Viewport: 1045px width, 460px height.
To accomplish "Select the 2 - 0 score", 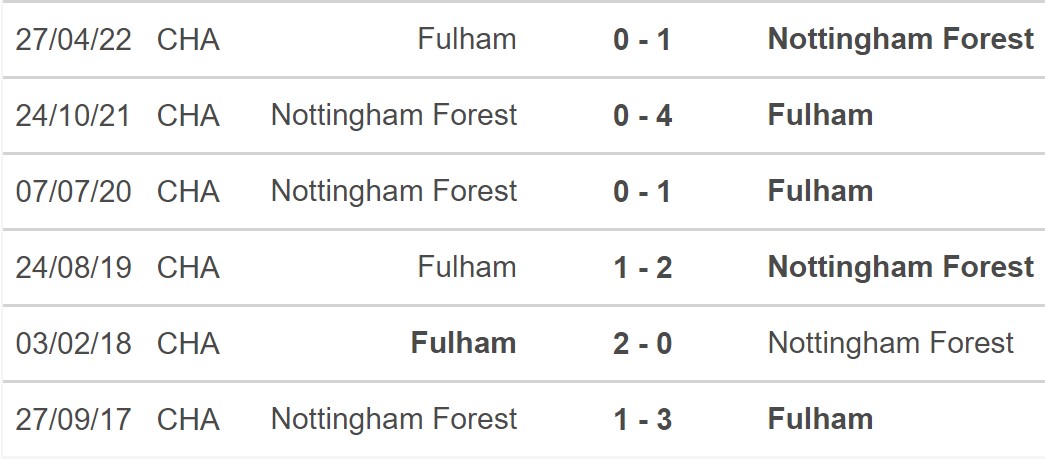I will pyautogui.click(x=643, y=343).
